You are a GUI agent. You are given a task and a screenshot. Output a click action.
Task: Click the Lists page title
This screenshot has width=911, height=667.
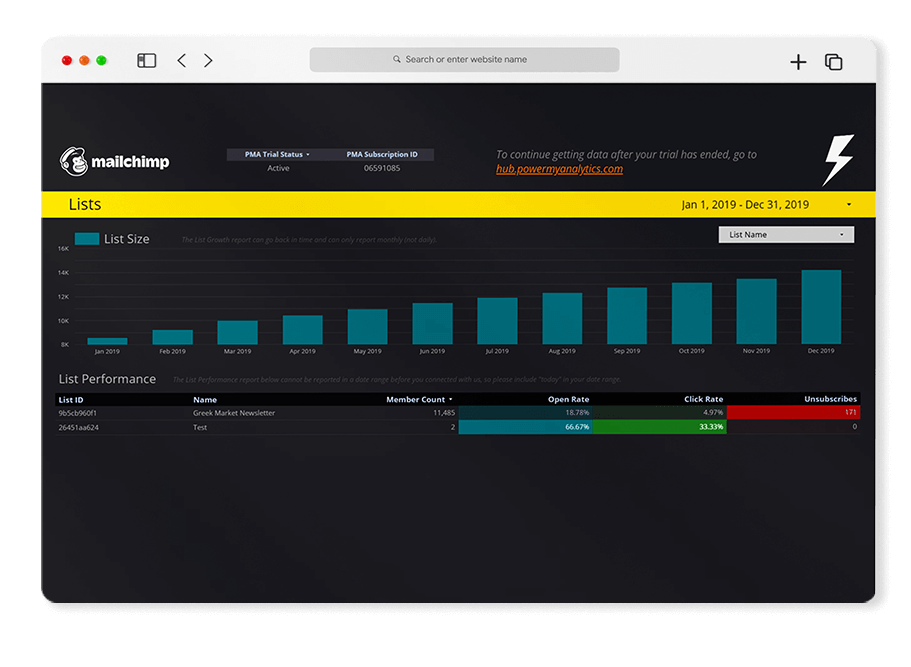[85, 205]
